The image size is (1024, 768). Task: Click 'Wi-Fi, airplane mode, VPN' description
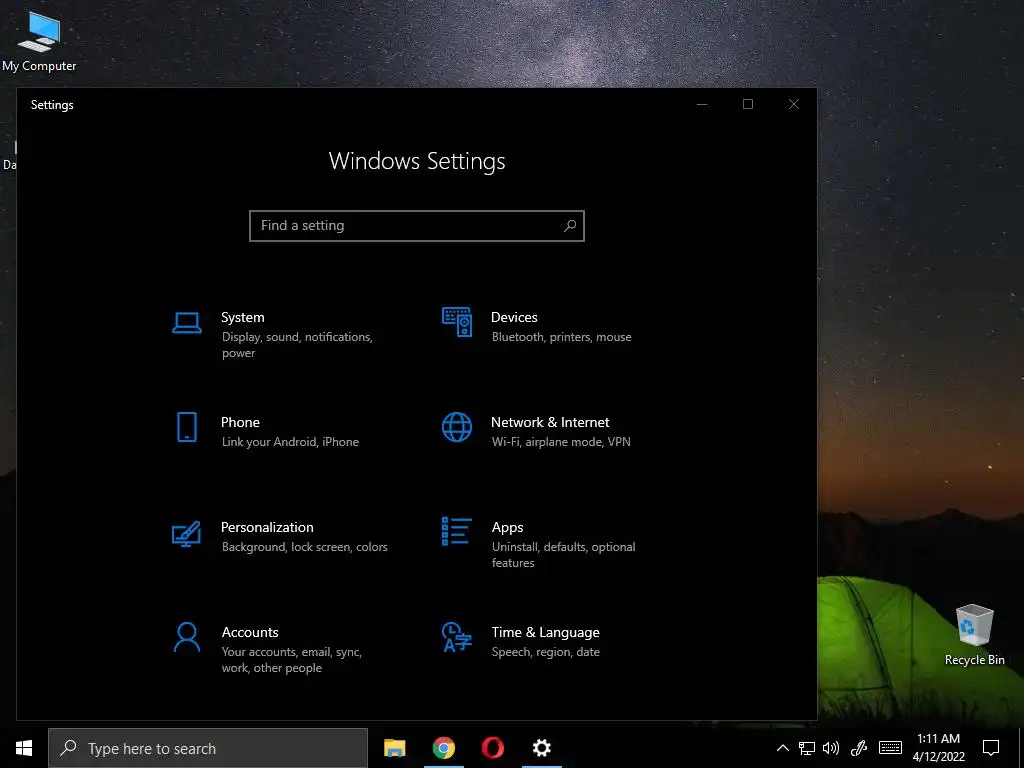click(561, 442)
